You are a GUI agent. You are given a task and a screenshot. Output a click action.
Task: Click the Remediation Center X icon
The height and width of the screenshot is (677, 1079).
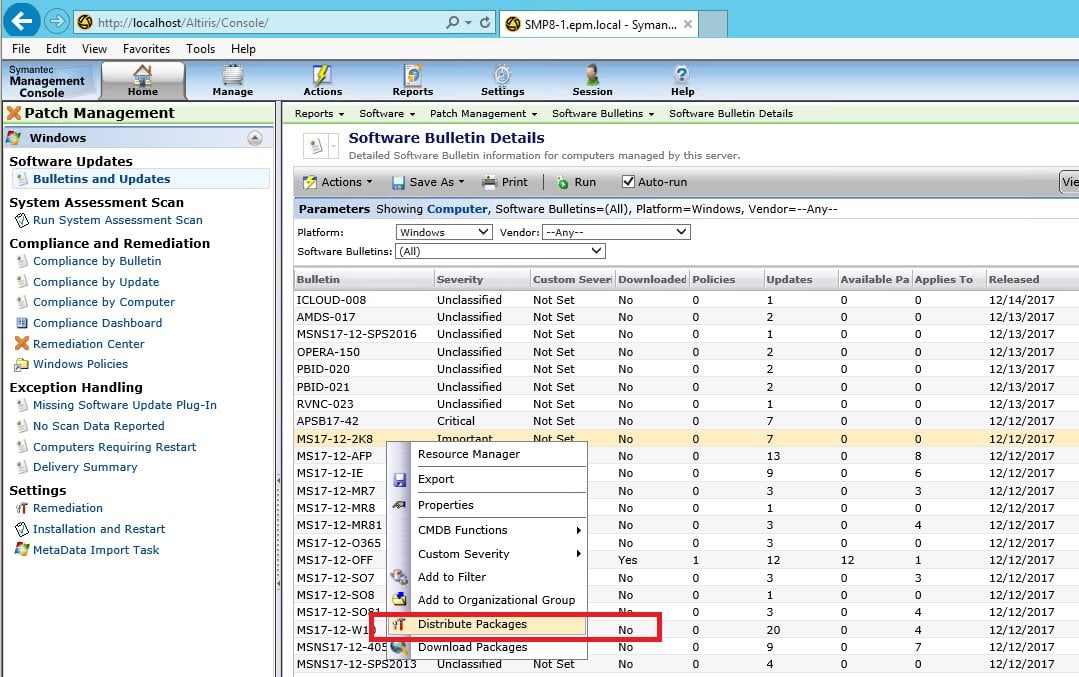point(22,343)
